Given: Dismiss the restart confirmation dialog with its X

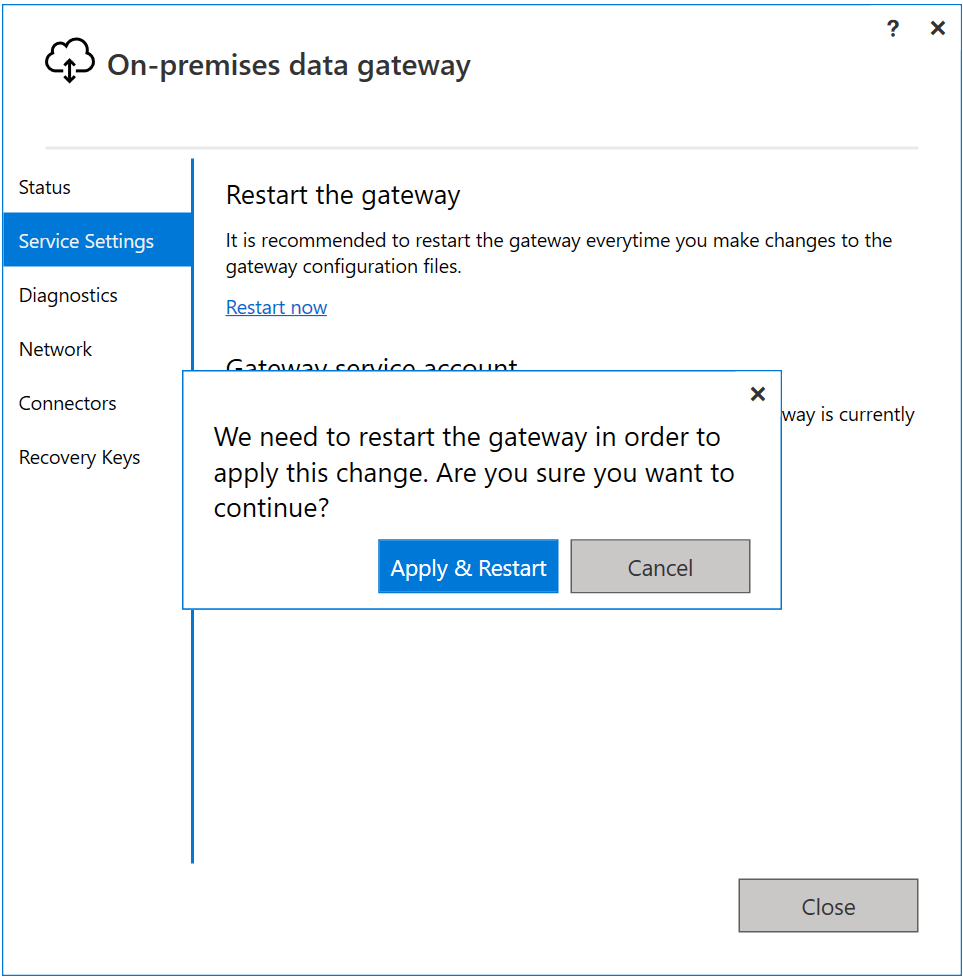Looking at the screenshot, I should coord(758,394).
